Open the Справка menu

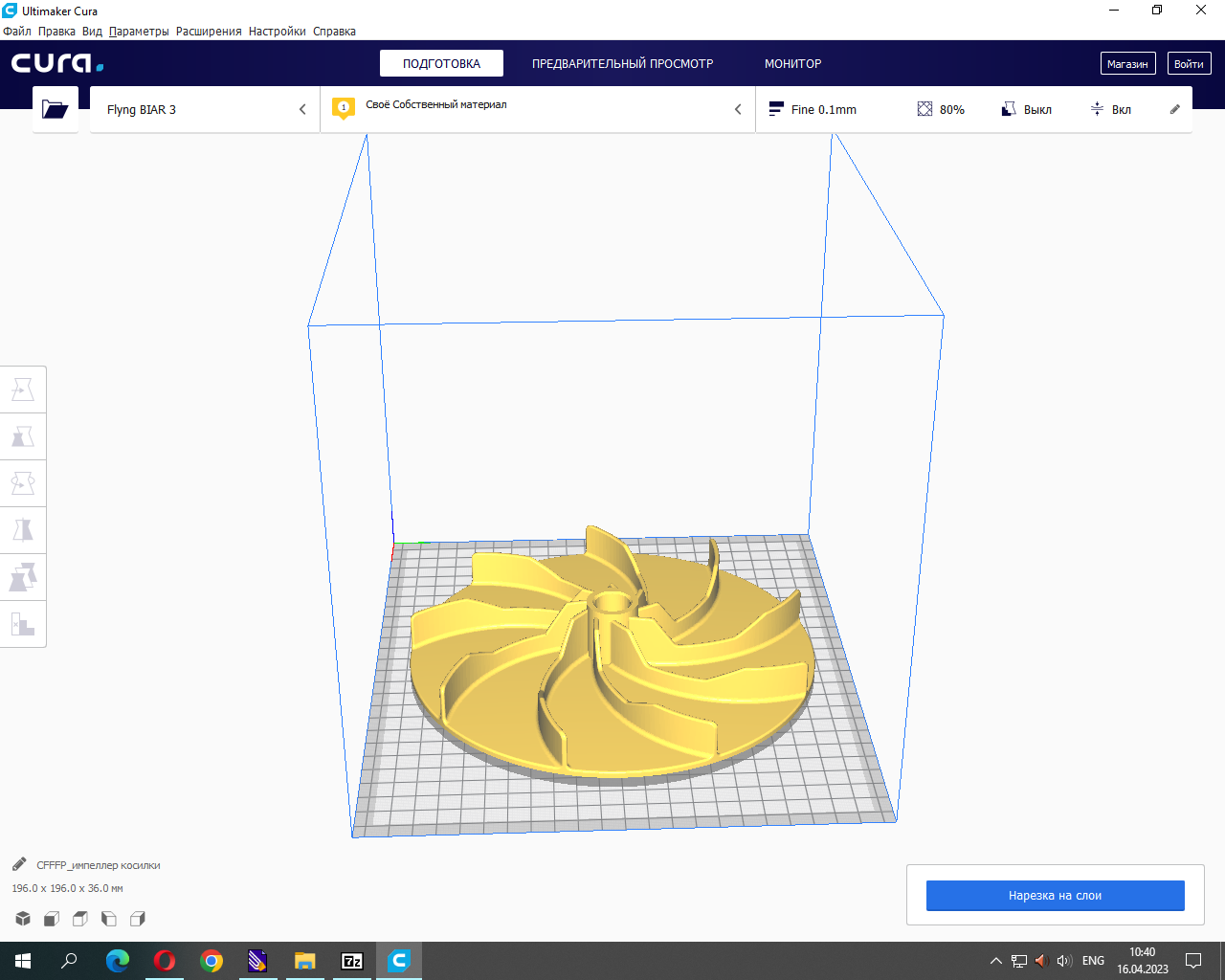click(334, 32)
